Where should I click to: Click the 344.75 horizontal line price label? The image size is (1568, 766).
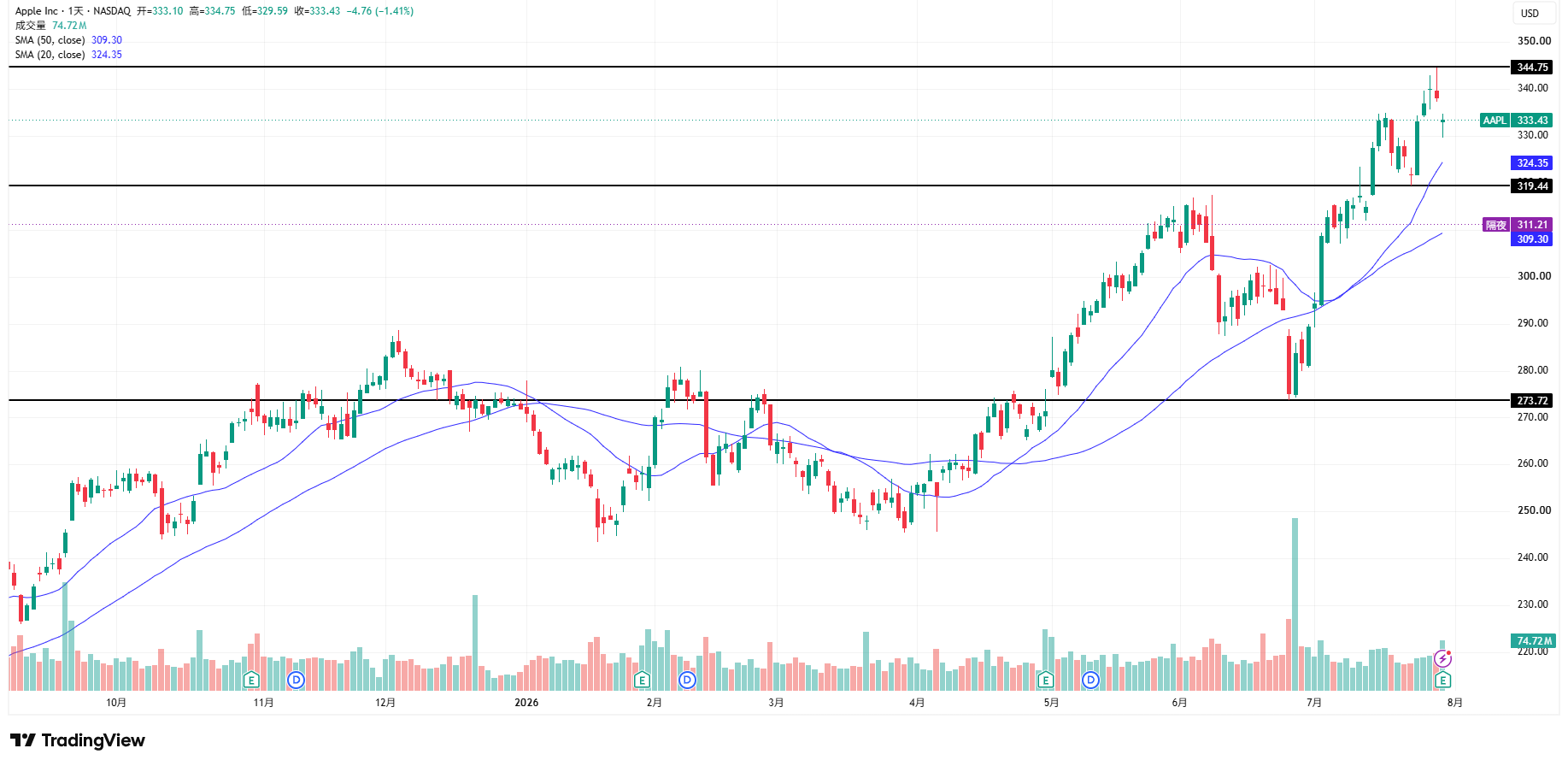pyautogui.click(x=1532, y=68)
